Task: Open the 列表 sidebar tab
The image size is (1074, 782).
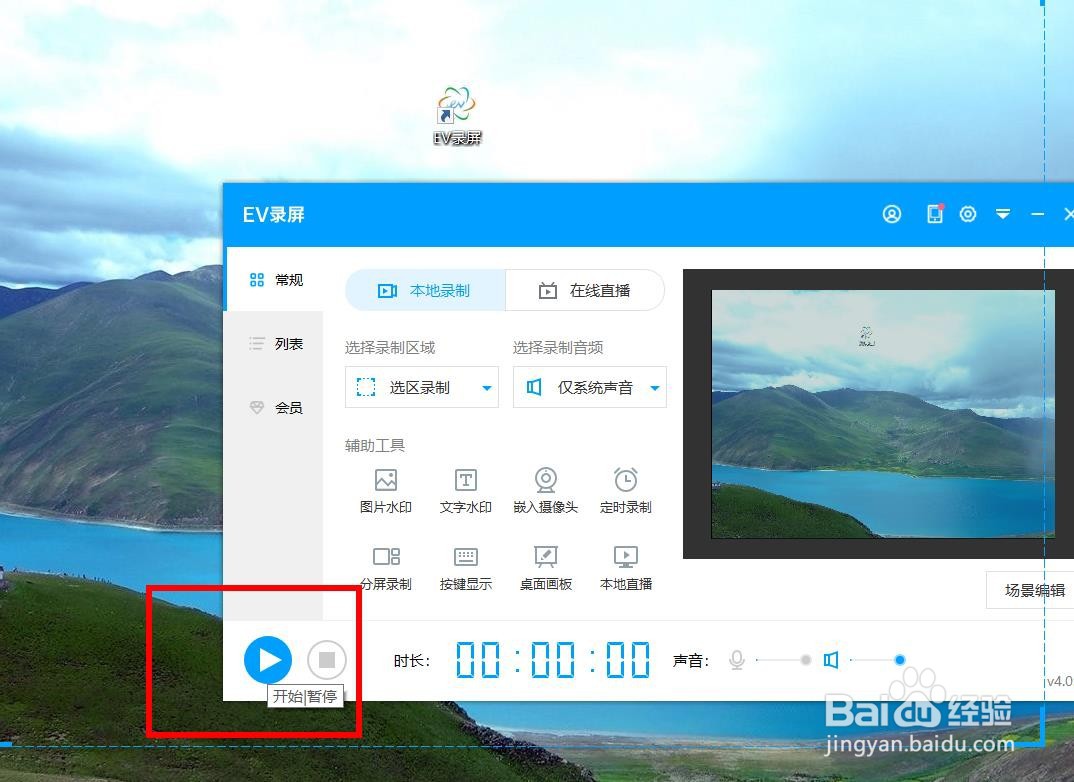Action: [275, 343]
